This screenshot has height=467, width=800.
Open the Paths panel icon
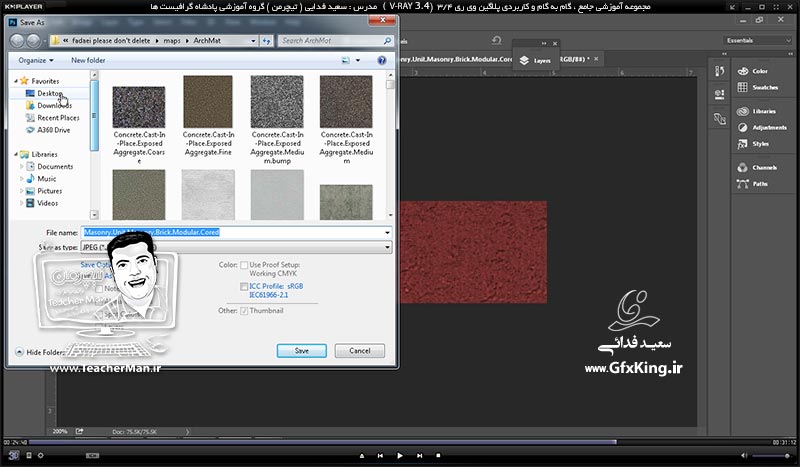tap(743, 184)
